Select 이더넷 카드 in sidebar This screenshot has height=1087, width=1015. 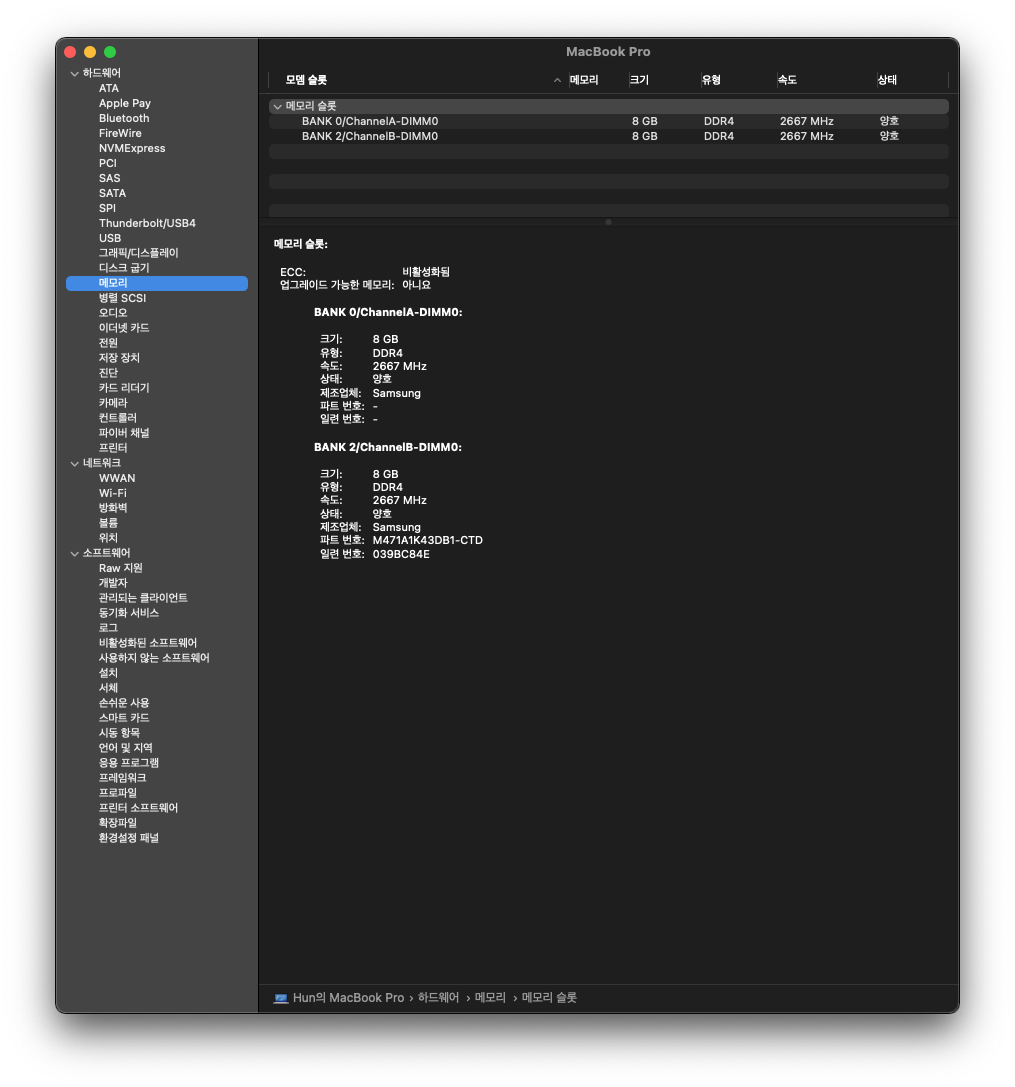(x=124, y=328)
